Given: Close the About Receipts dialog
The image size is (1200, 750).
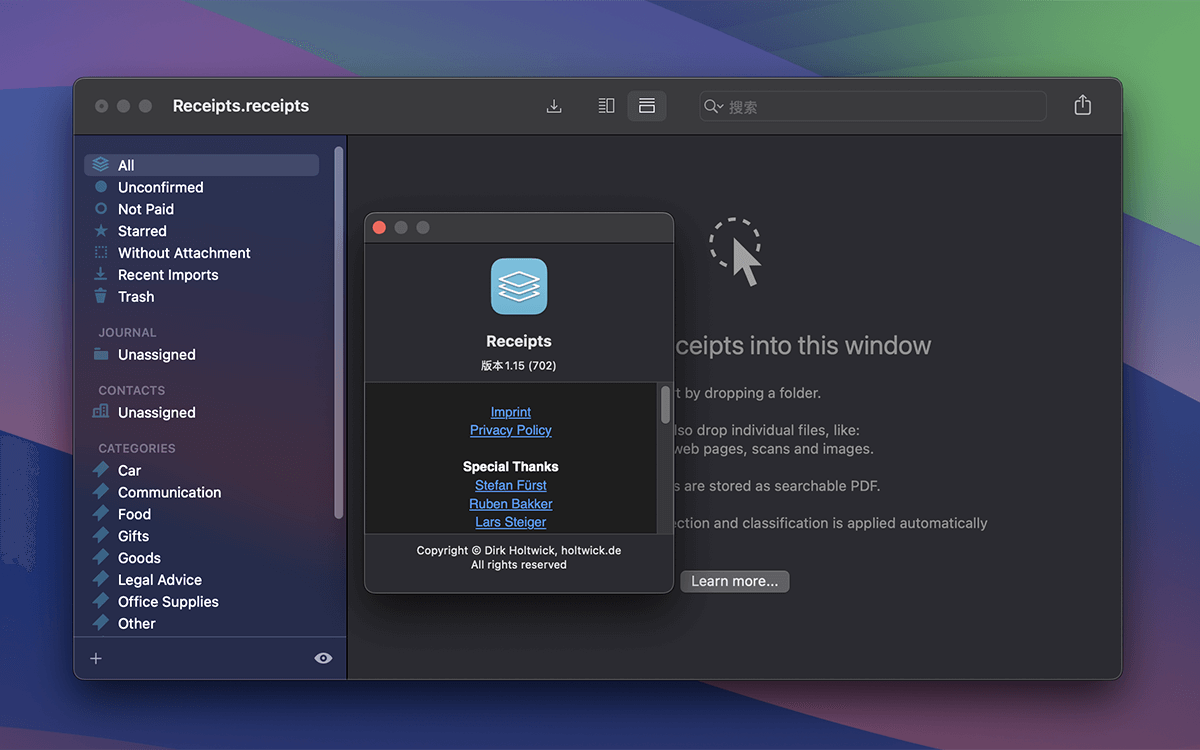Looking at the screenshot, I should [x=379, y=228].
